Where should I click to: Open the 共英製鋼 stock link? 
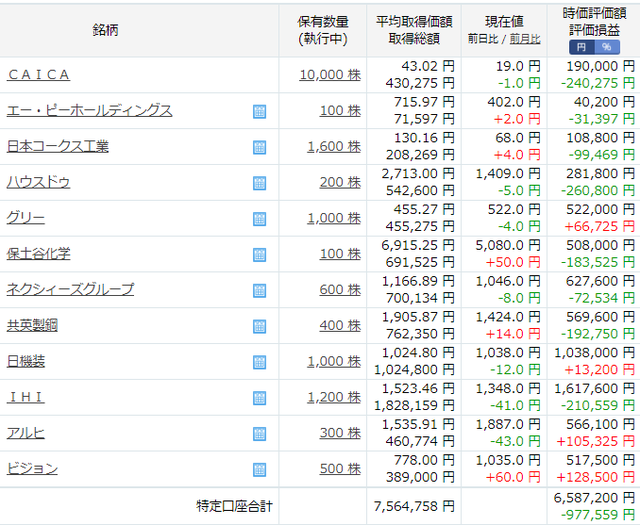(32, 325)
